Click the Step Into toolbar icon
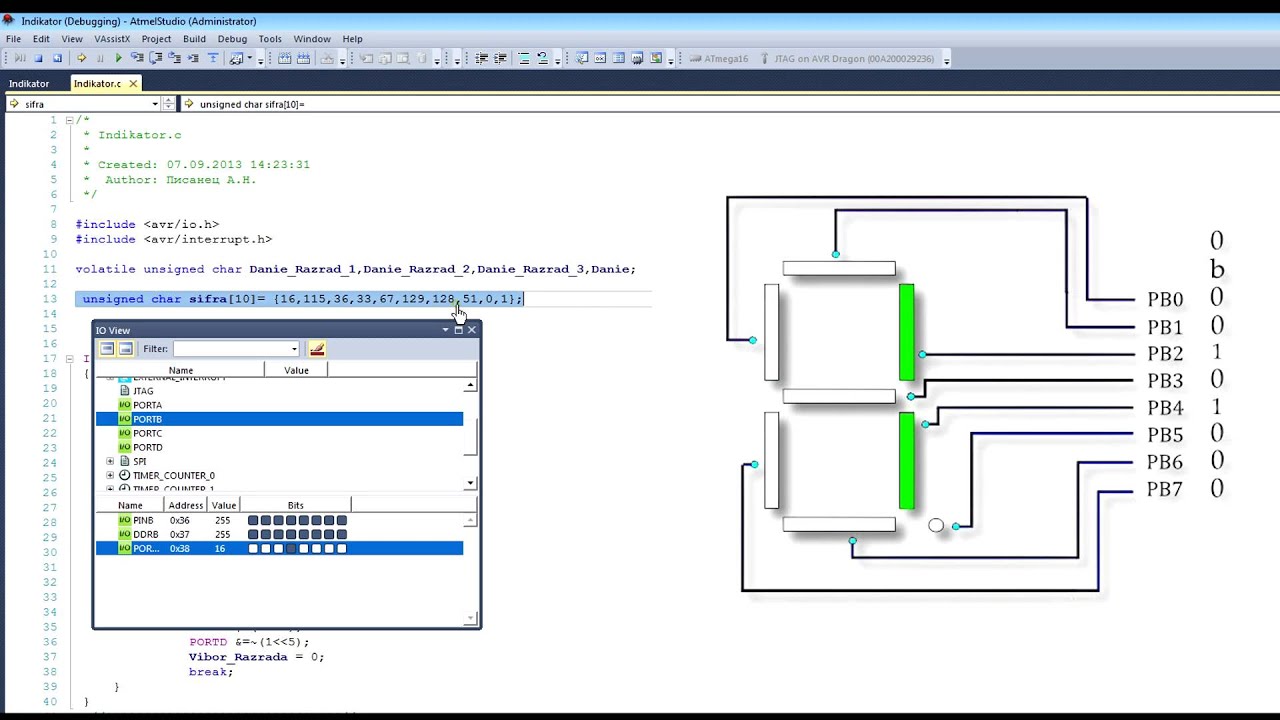This screenshot has height=720, width=1280. point(137,58)
